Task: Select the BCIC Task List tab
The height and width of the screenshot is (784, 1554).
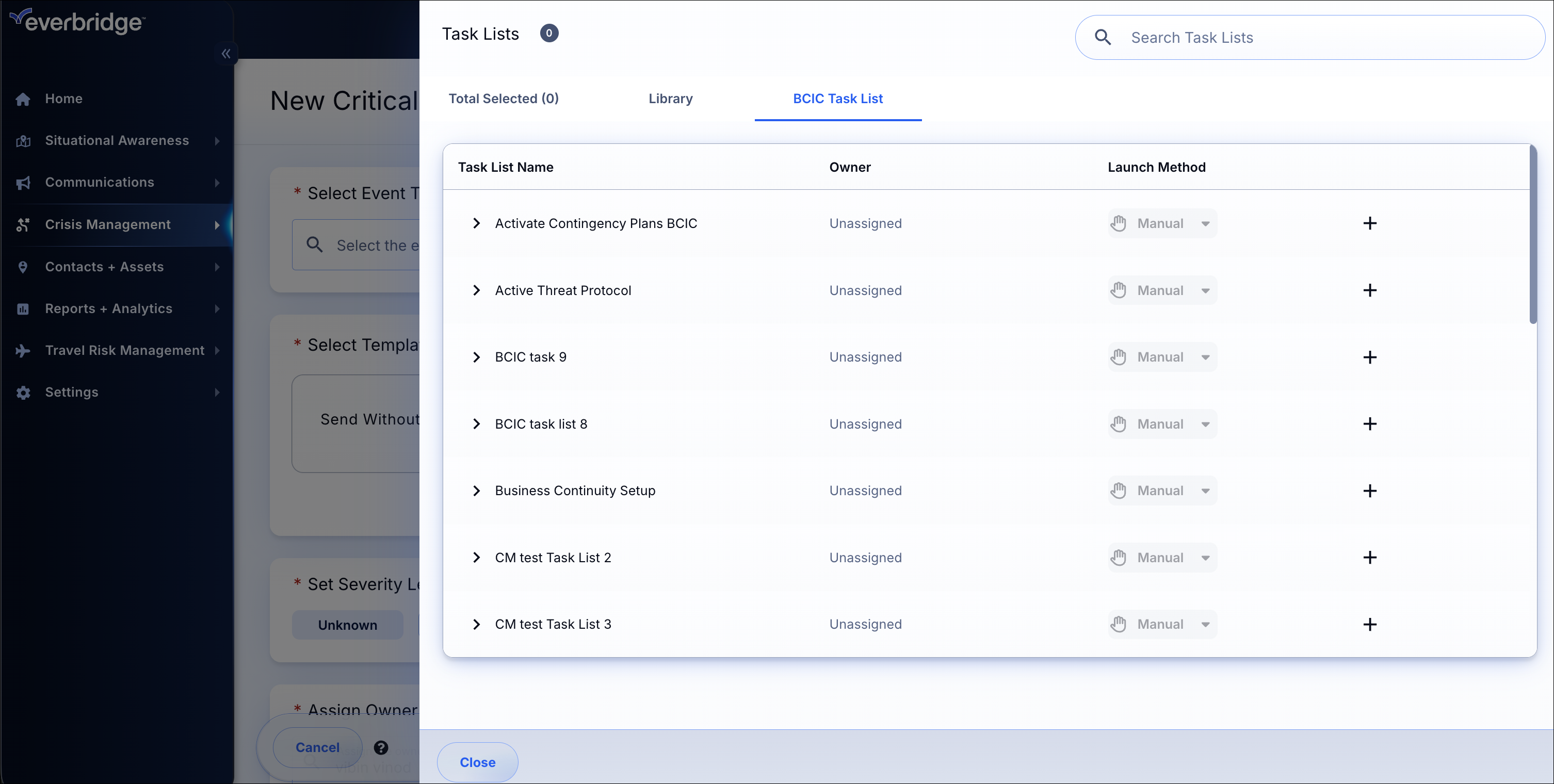Action: 838,99
